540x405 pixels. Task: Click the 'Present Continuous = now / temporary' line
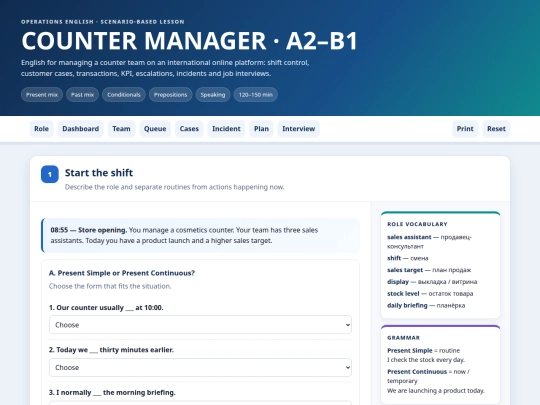[428, 376]
